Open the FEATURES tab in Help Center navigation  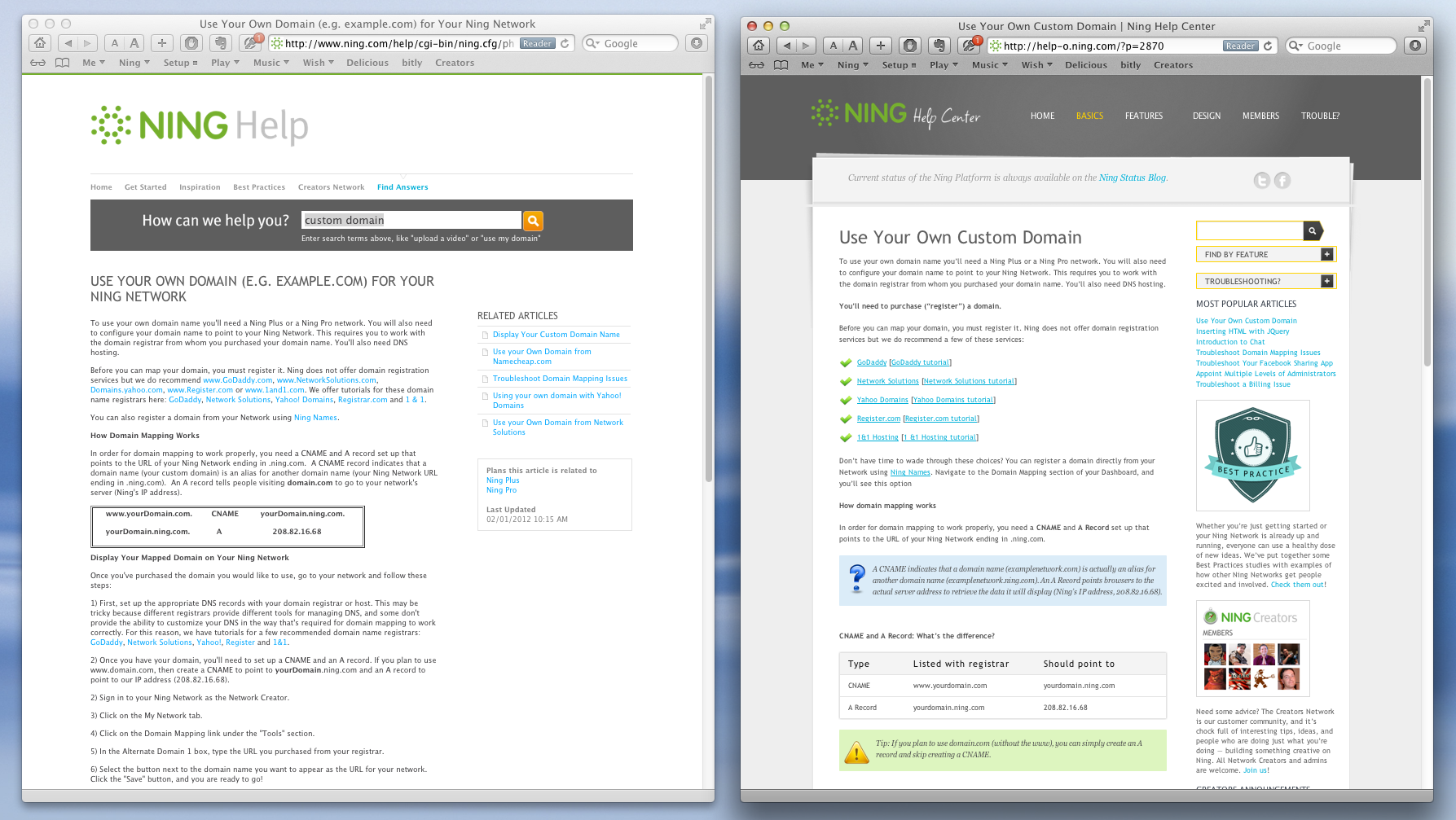(x=1144, y=116)
